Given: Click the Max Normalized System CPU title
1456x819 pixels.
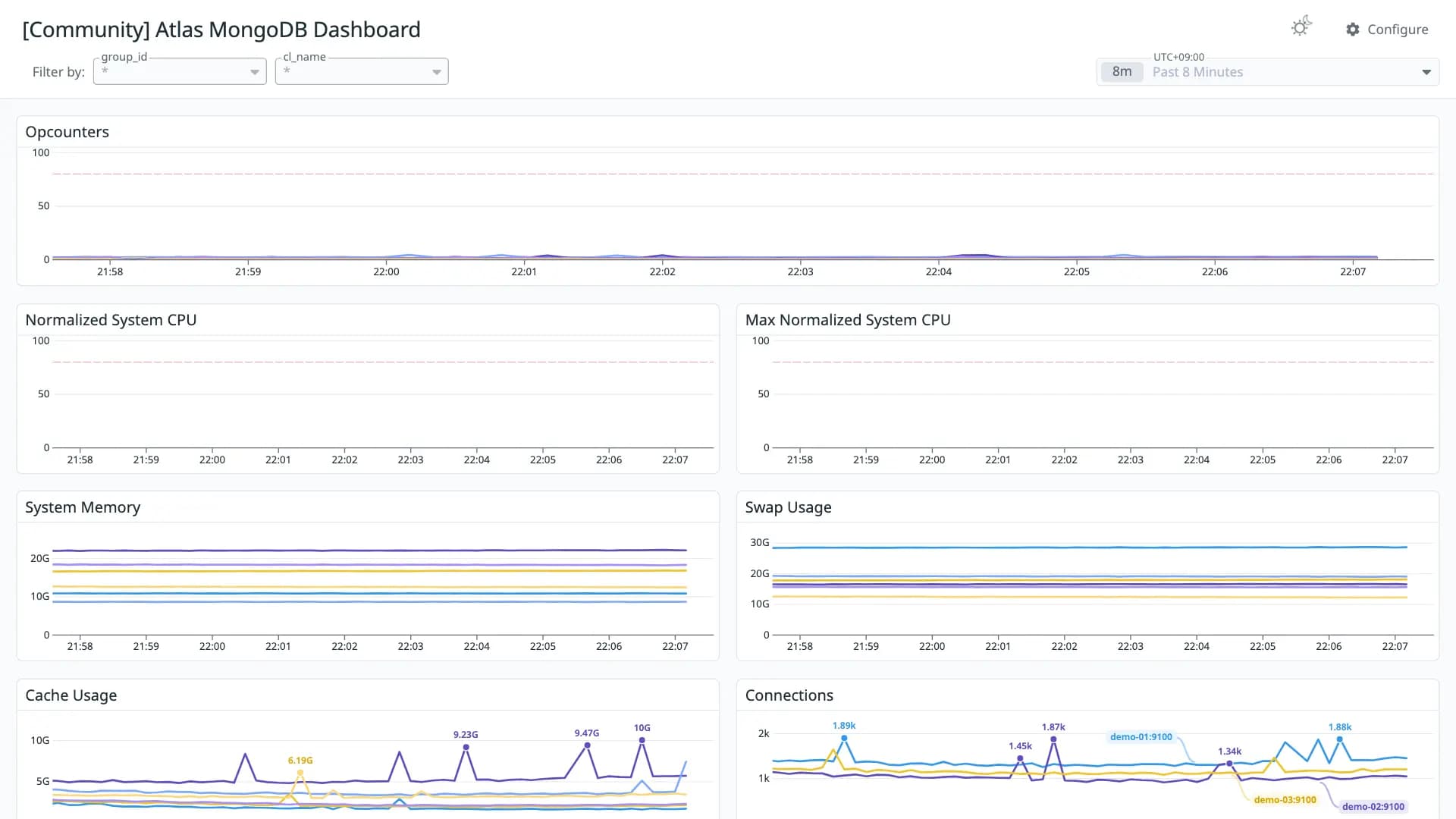Looking at the screenshot, I should pos(848,320).
